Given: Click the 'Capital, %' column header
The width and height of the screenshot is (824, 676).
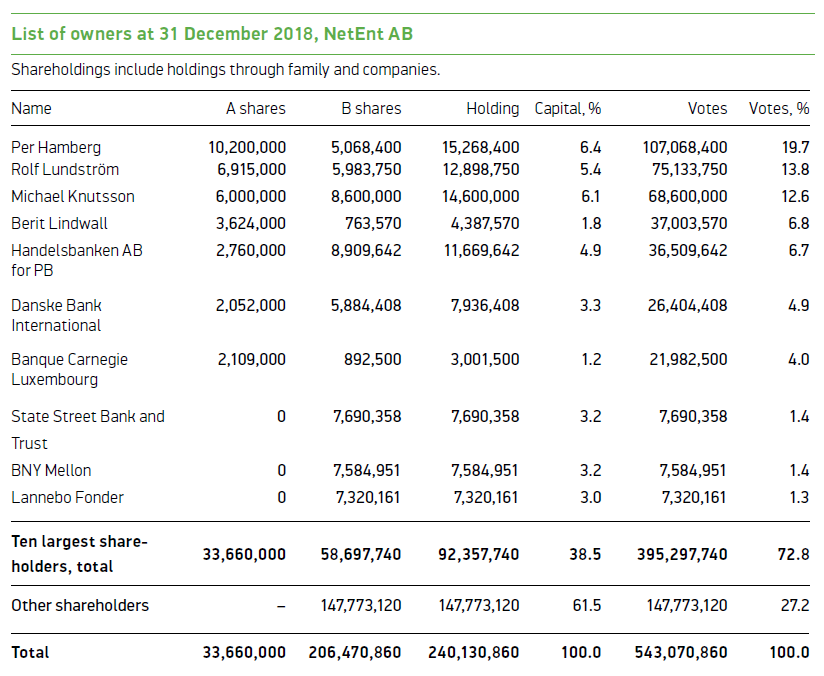Looking at the screenshot, I should point(568,108).
